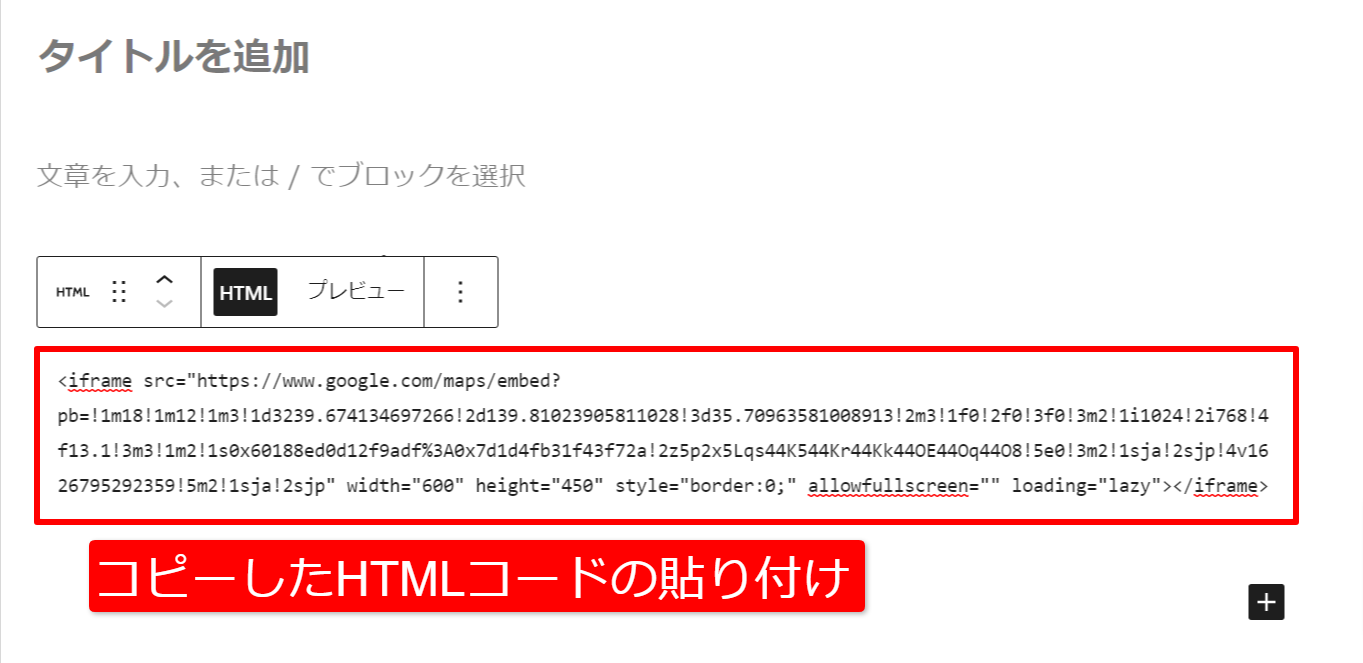Switch to the プレビュー tab
The image size is (1363, 663).
tap(356, 291)
